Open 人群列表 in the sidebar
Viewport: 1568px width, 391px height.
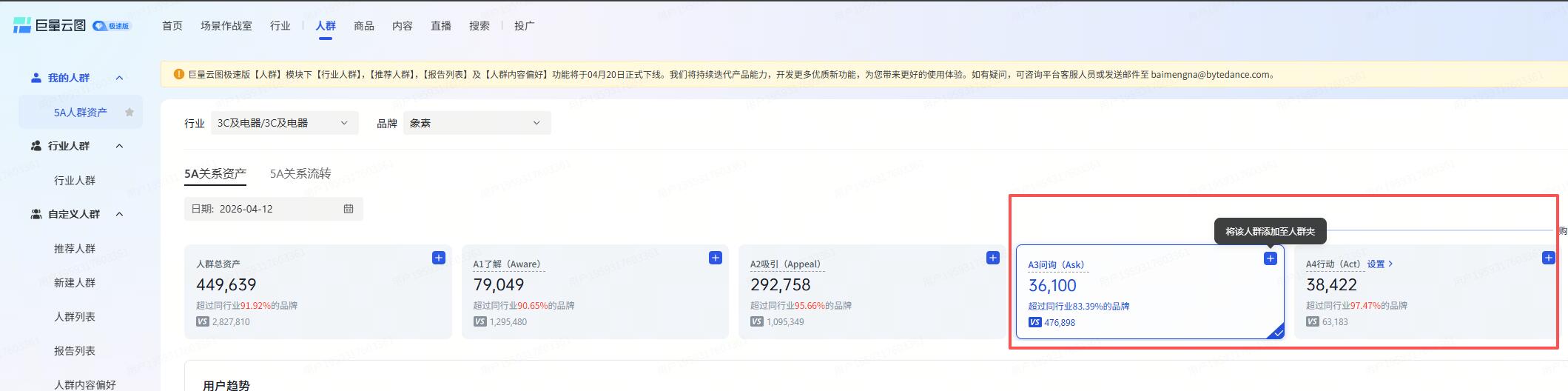tap(75, 317)
